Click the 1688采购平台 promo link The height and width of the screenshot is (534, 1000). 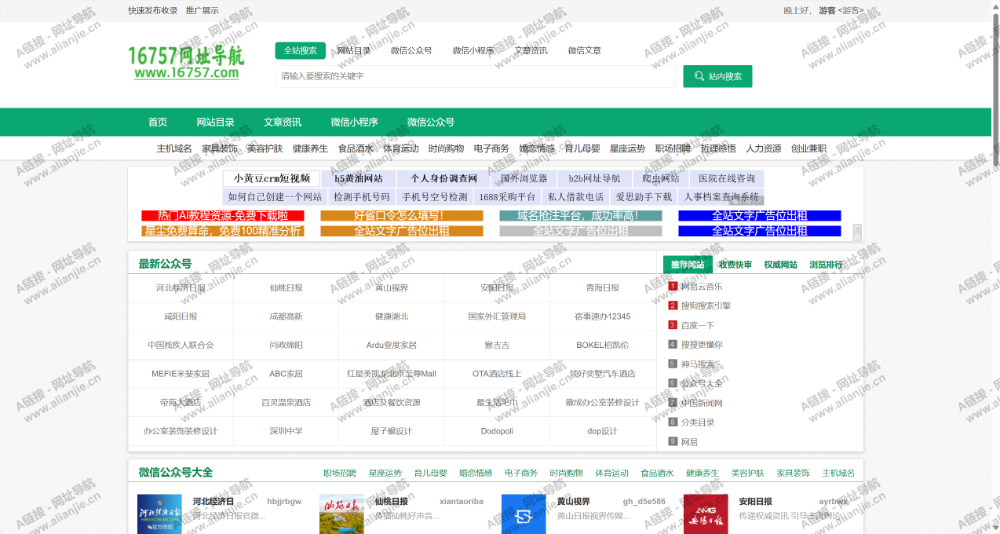click(x=508, y=197)
